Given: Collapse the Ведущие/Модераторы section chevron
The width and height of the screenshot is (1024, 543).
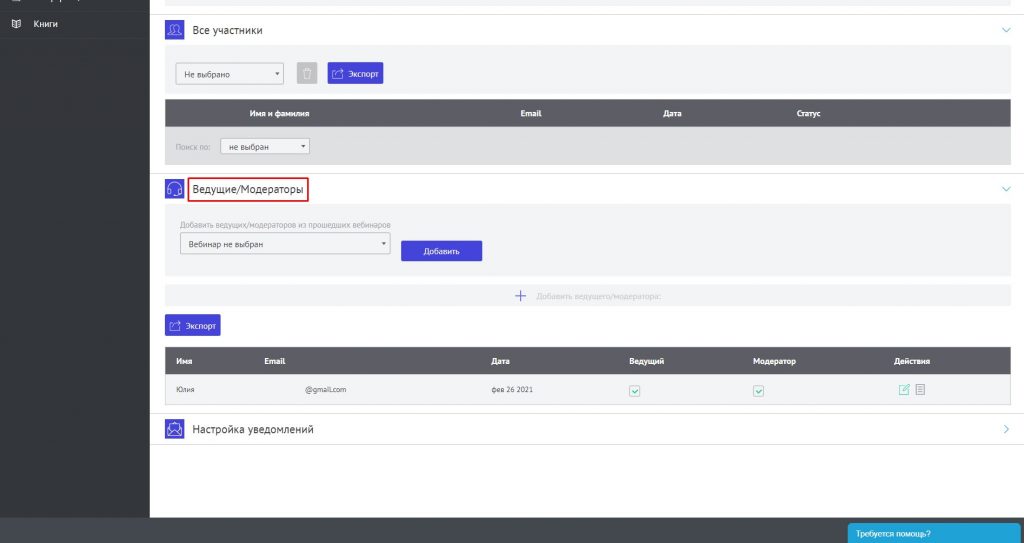Looking at the screenshot, I should tap(1006, 188).
